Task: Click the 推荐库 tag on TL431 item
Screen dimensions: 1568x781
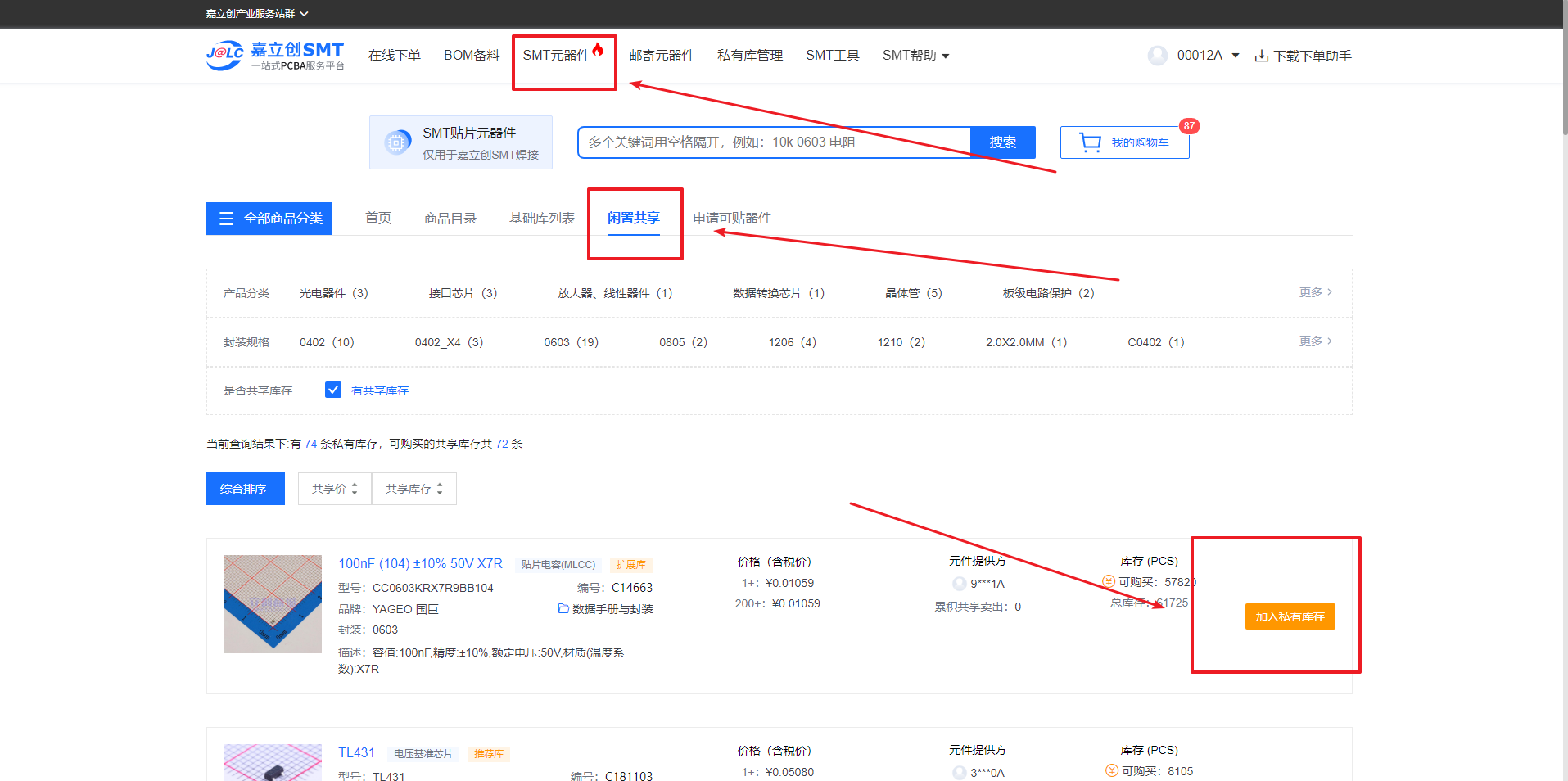Action: pos(489,754)
